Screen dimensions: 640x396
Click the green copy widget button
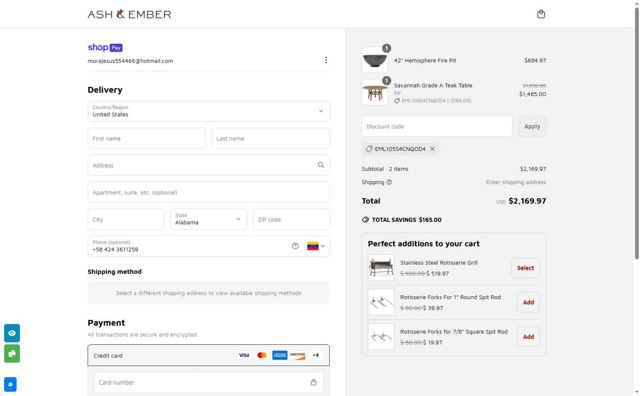click(x=12, y=354)
